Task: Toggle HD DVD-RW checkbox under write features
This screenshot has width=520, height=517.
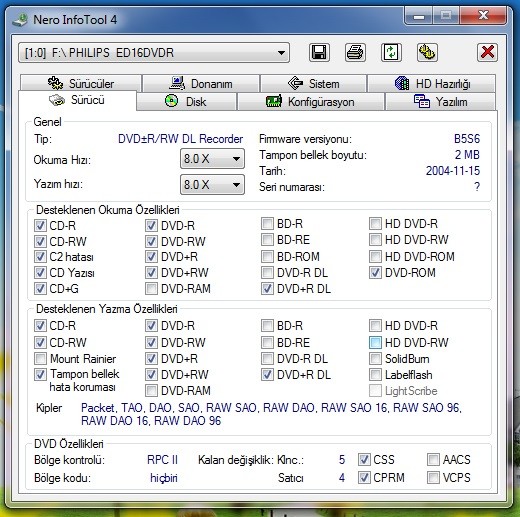Action: 375,342
